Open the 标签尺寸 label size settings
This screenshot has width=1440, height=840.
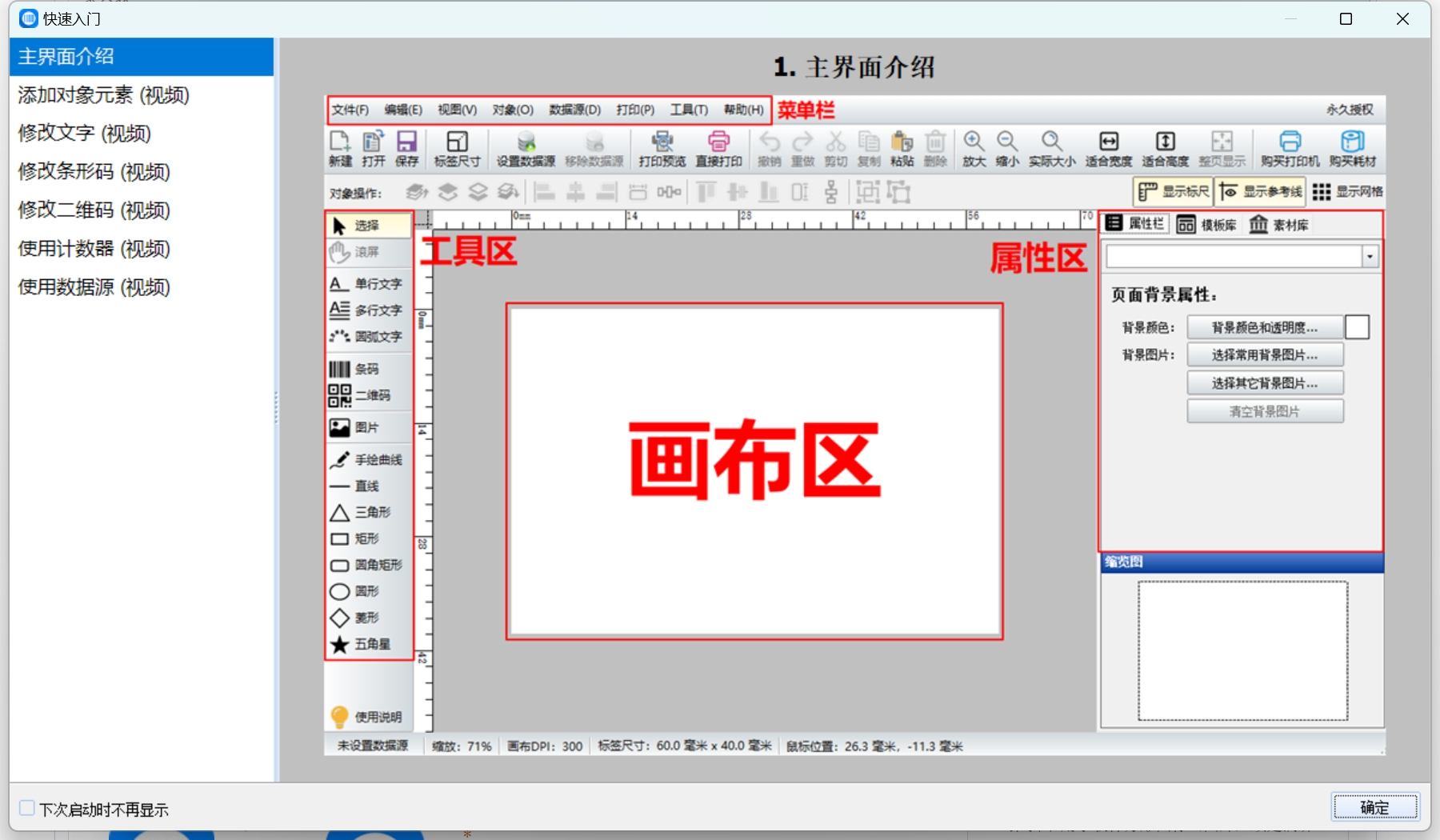coord(456,149)
